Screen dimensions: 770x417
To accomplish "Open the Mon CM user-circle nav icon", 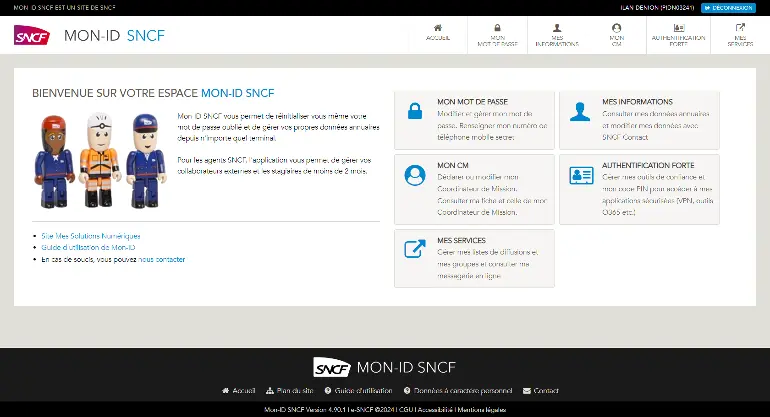I will pos(616,28).
